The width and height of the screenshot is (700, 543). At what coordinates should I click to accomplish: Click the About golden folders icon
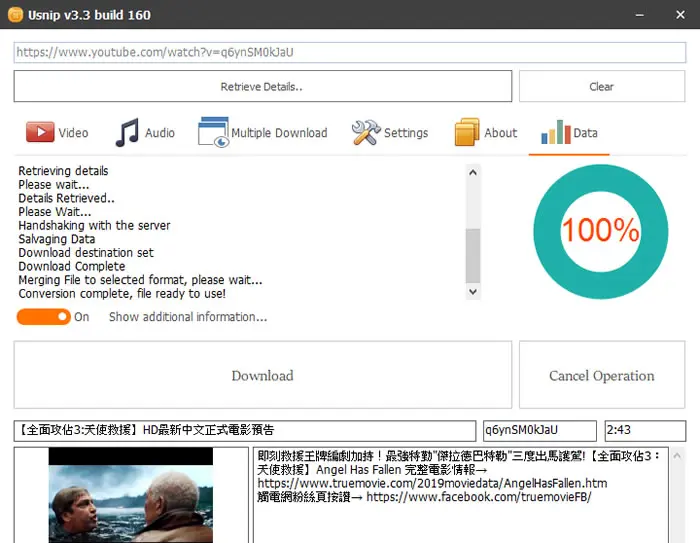[x=467, y=132]
